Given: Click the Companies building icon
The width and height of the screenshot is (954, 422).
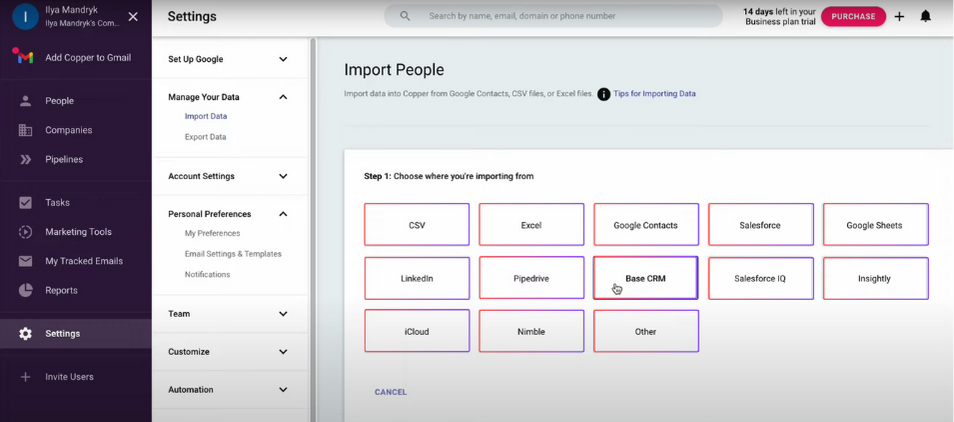Looking at the screenshot, I should (x=26, y=130).
